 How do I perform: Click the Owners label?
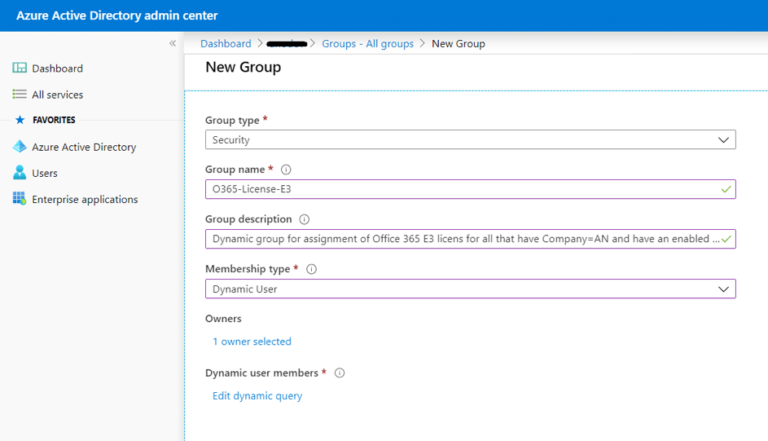click(x=223, y=318)
